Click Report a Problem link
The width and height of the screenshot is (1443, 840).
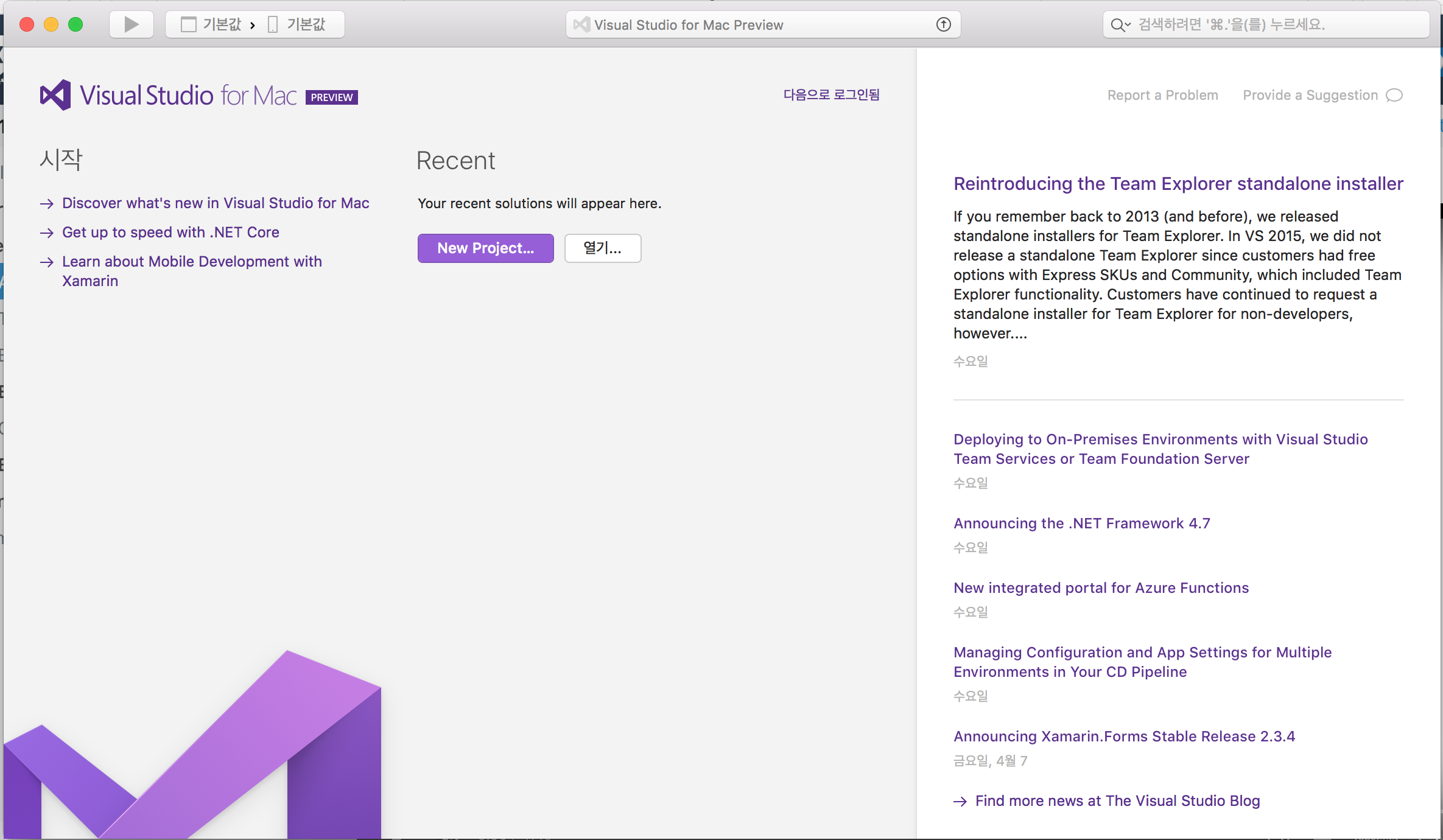point(1162,96)
